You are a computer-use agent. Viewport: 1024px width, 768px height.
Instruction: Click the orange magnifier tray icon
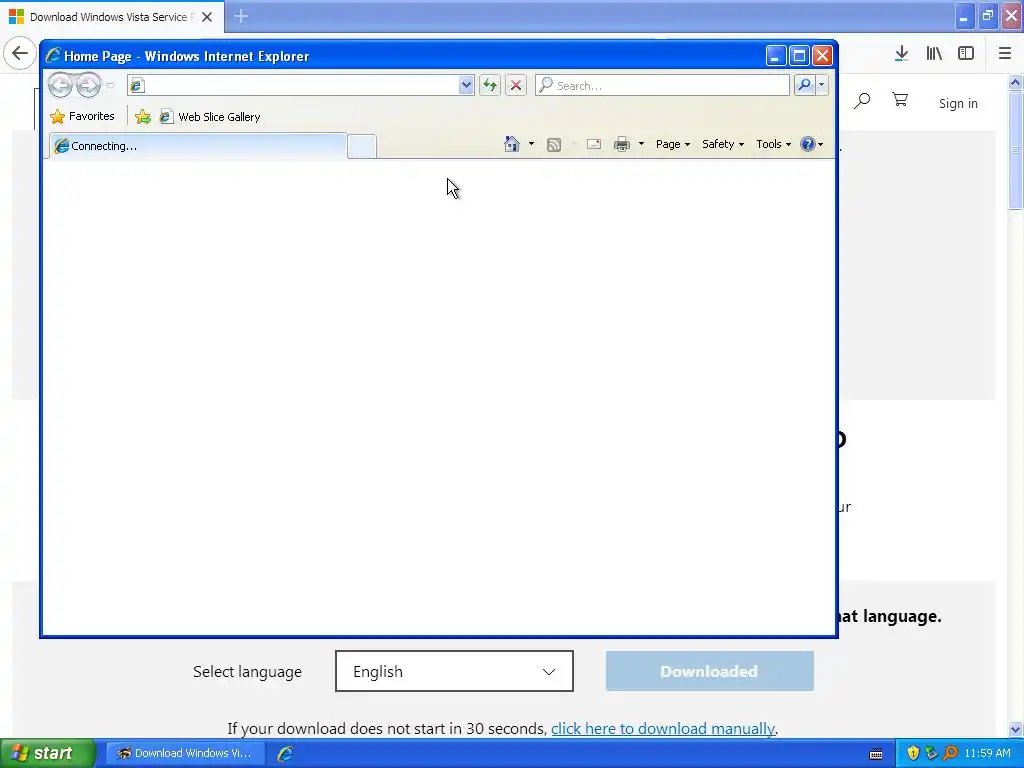(x=950, y=753)
